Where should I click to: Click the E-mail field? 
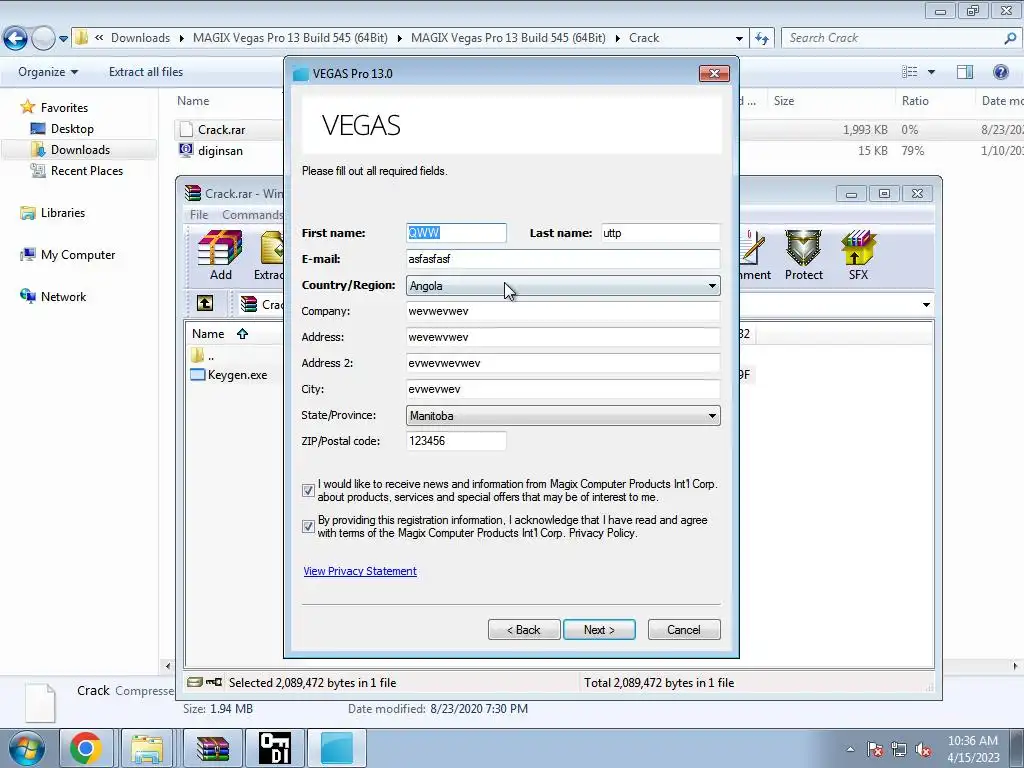pyautogui.click(x=563, y=259)
